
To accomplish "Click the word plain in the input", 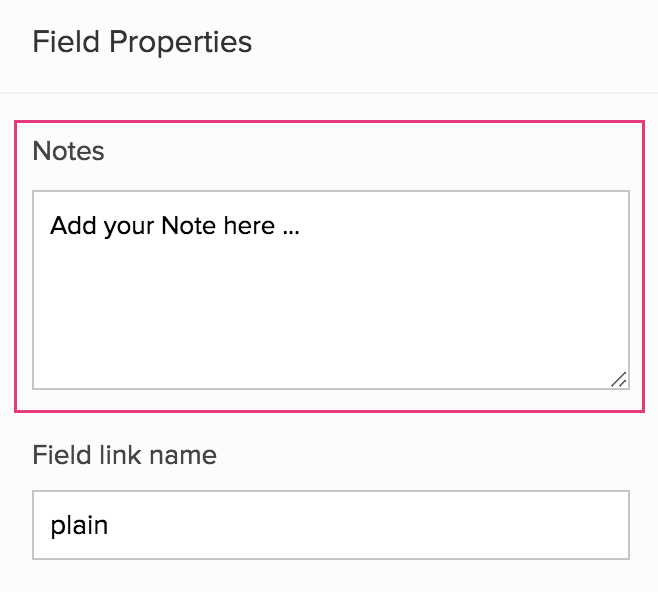I will click(x=79, y=524).
